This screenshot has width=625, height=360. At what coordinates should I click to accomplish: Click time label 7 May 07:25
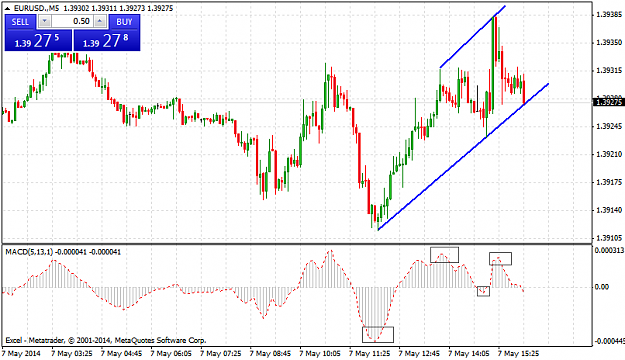220,354
